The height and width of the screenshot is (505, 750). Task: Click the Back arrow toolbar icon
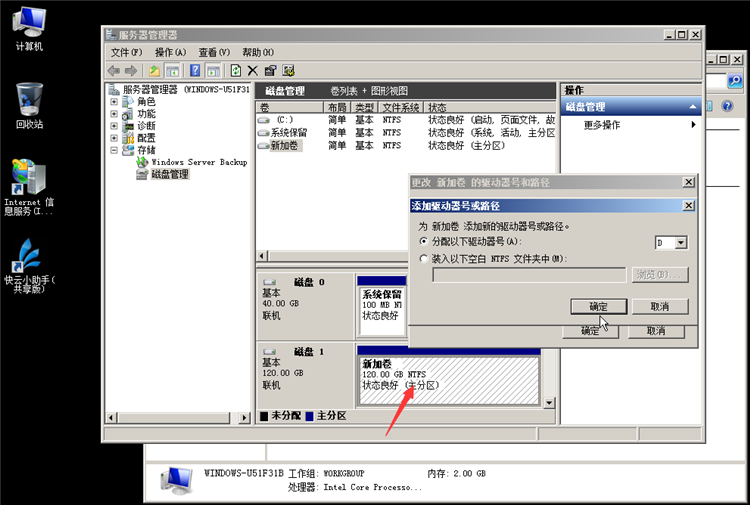click(x=114, y=71)
